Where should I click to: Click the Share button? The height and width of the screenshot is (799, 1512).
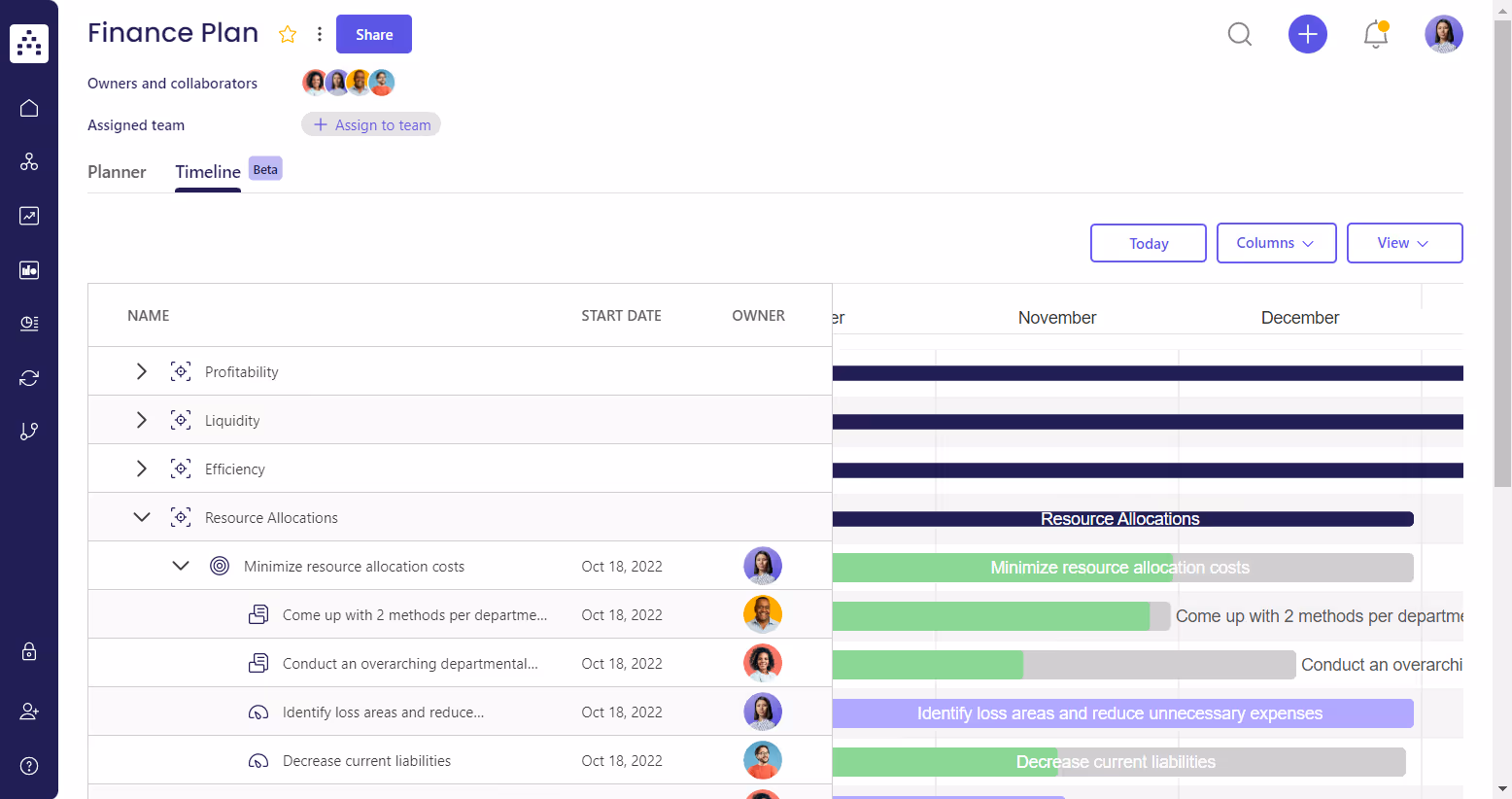373,33
